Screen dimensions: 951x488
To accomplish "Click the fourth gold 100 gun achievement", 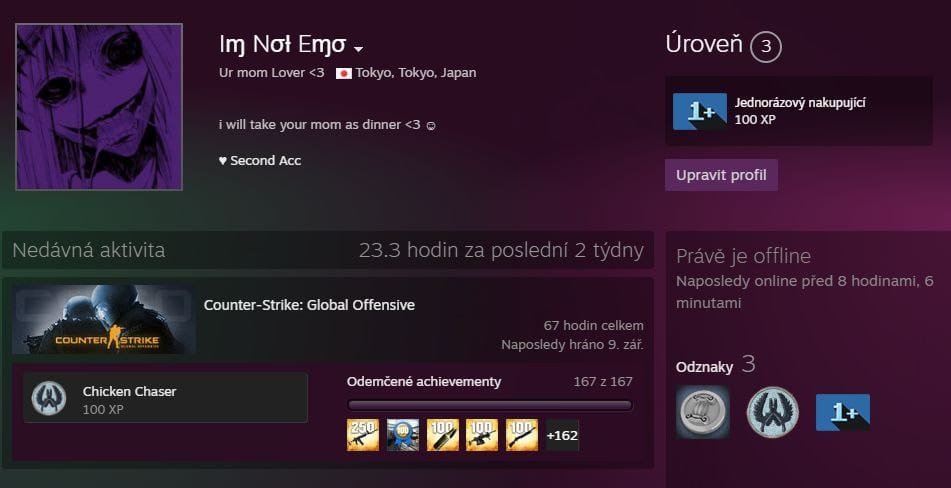I will [482, 435].
